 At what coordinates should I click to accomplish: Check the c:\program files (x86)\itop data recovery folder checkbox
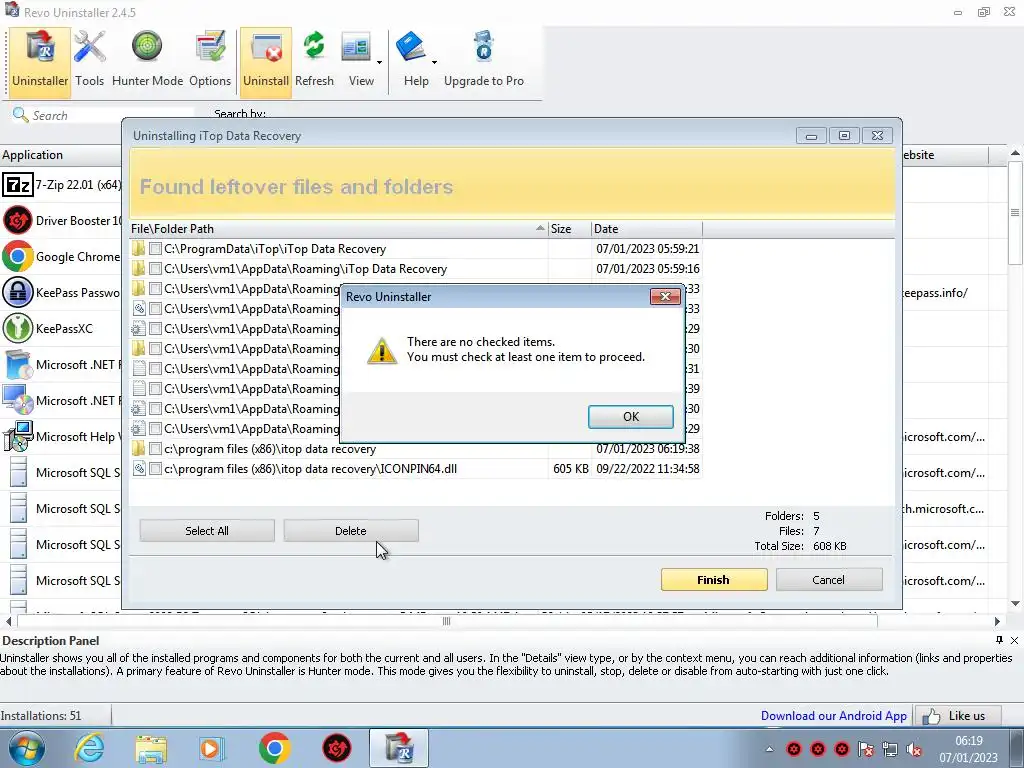155,449
